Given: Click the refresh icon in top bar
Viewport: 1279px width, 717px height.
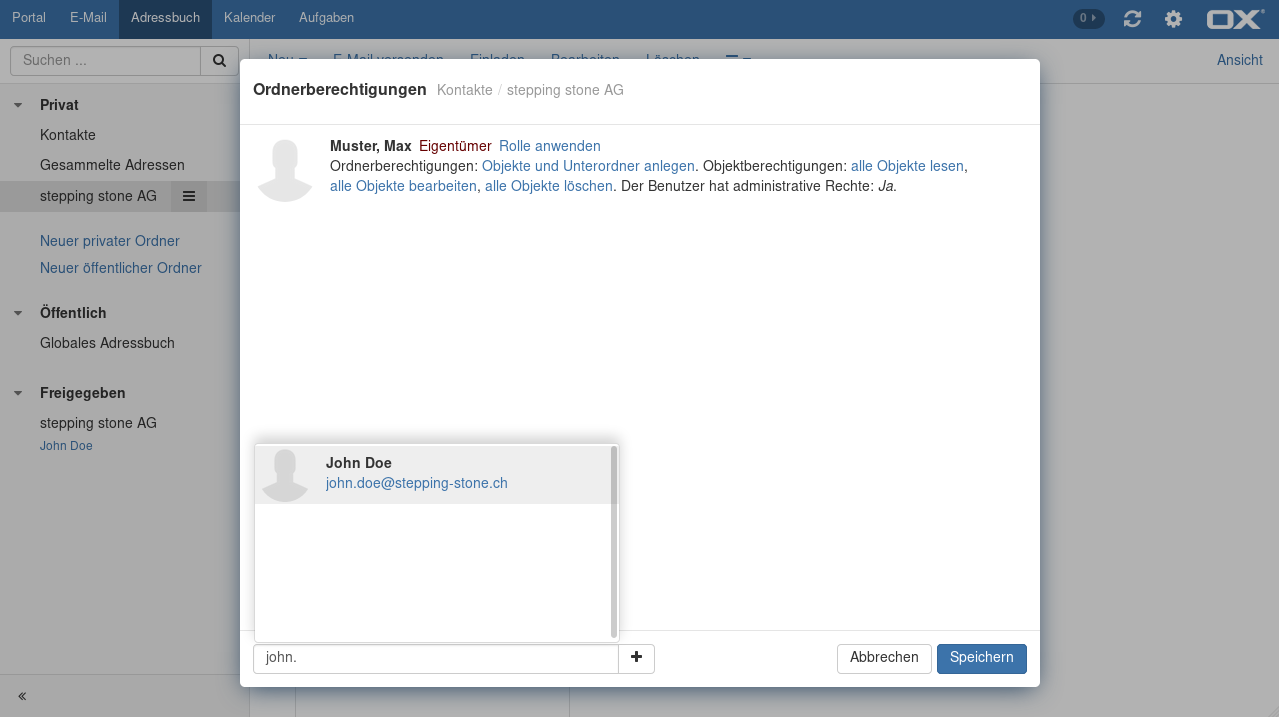Looking at the screenshot, I should tap(1132, 19).
